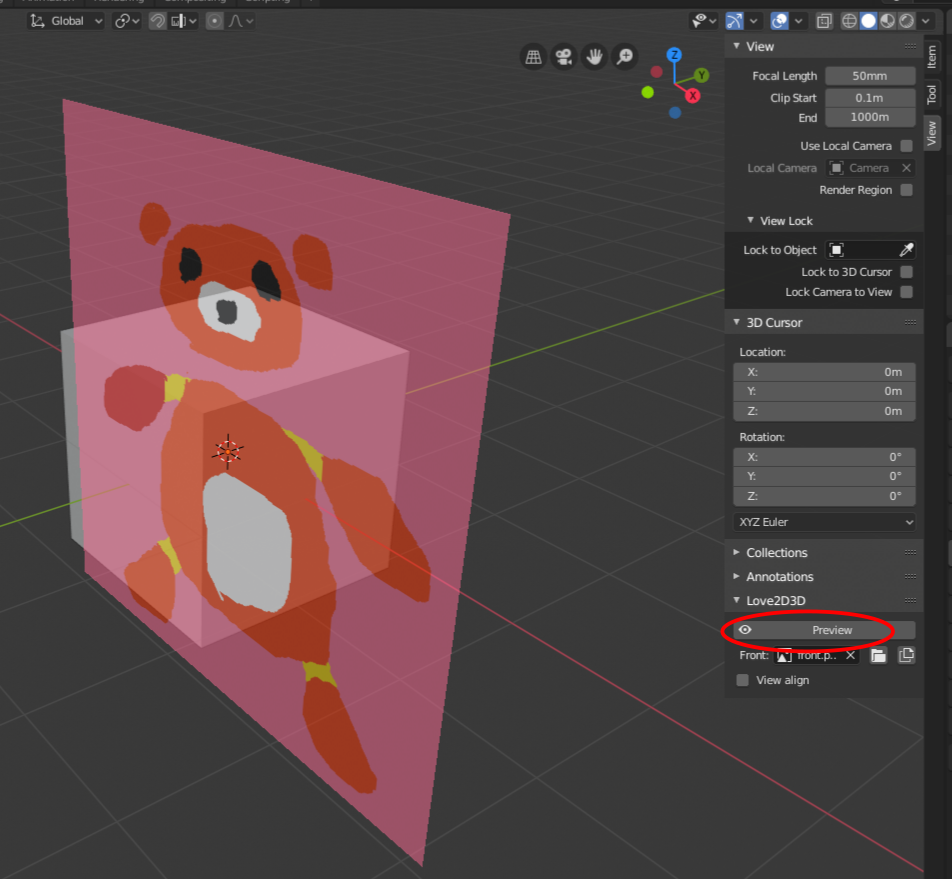
Task: Open transform pivot point dropdown
Action: [127, 21]
